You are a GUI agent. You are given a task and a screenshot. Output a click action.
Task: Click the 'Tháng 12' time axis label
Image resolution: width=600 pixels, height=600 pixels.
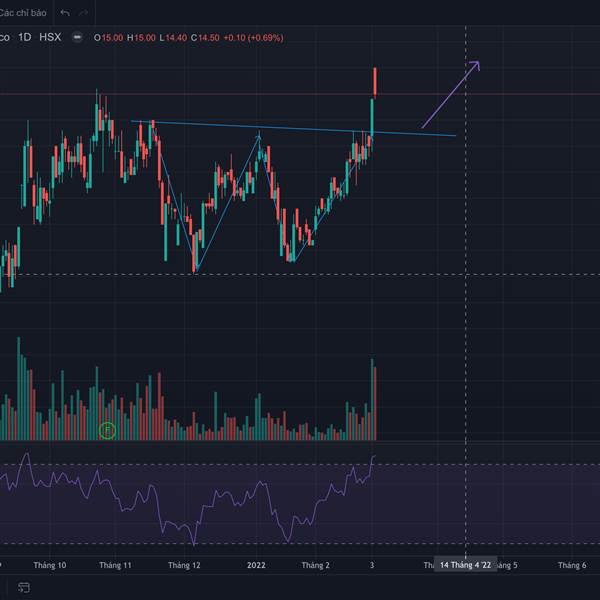pyautogui.click(x=184, y=565)
